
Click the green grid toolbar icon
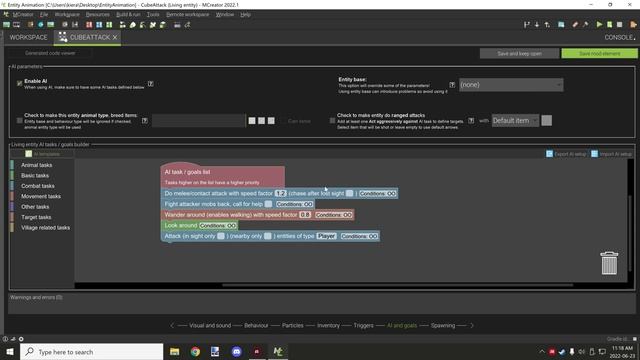click(x=109, y=24)
